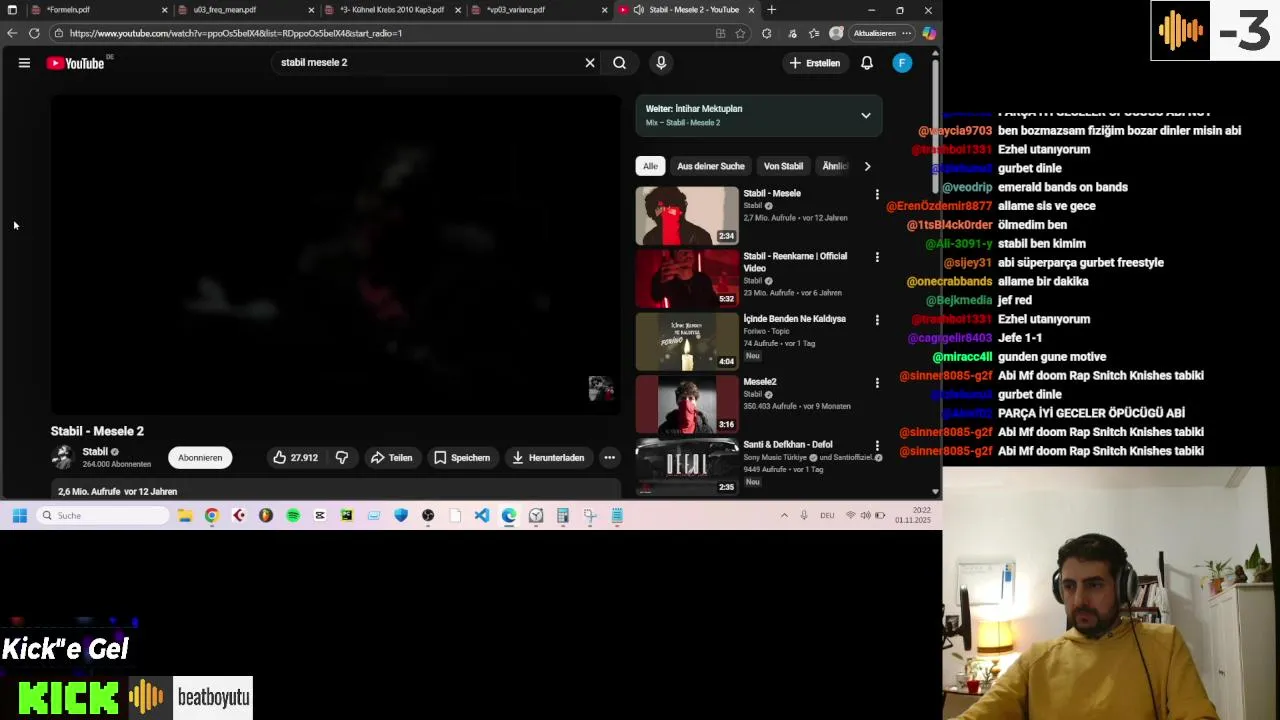Share the video via Teilen

[x=391, y=458]
